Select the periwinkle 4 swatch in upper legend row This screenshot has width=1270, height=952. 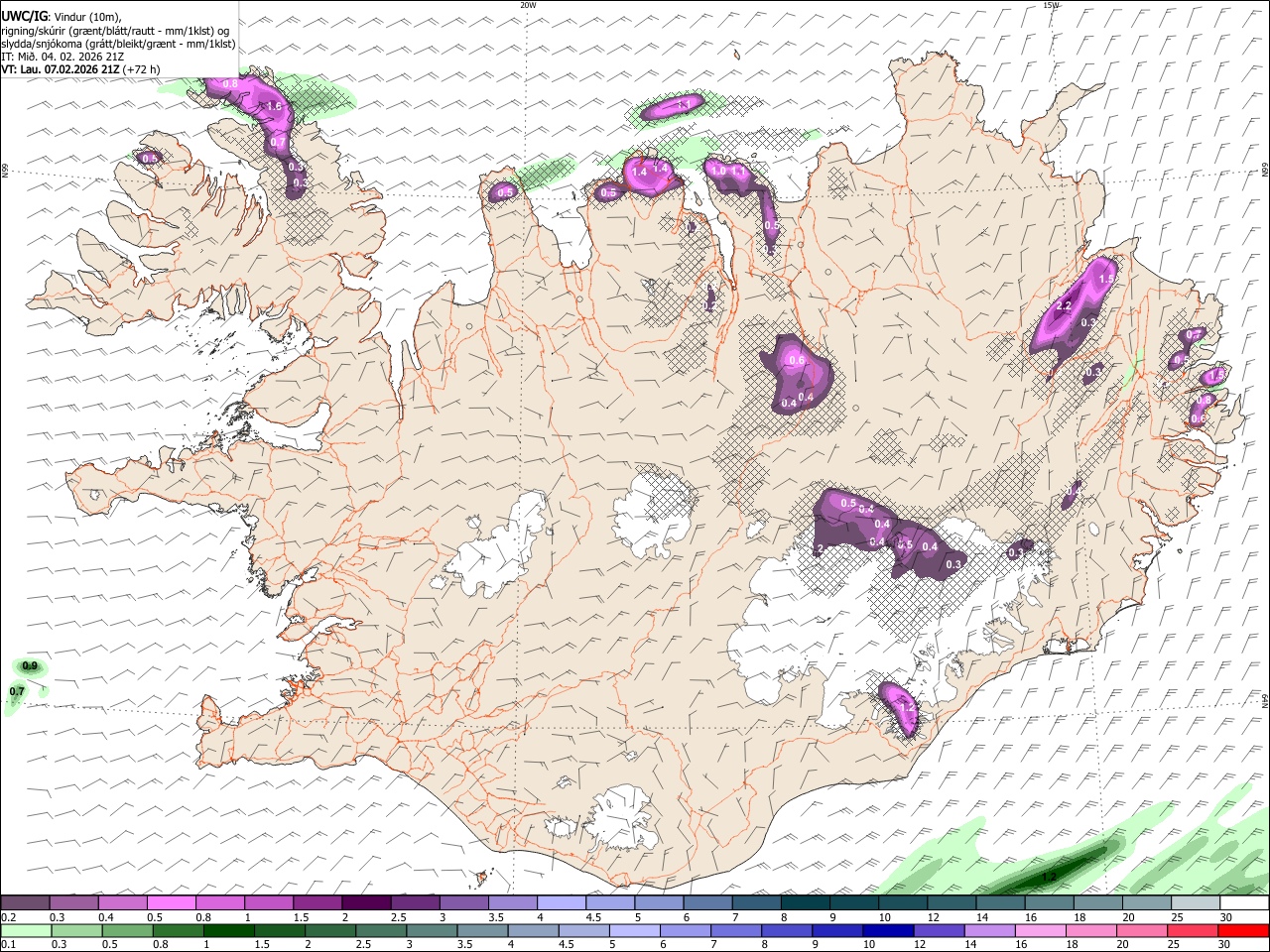[x=561, y=903]
